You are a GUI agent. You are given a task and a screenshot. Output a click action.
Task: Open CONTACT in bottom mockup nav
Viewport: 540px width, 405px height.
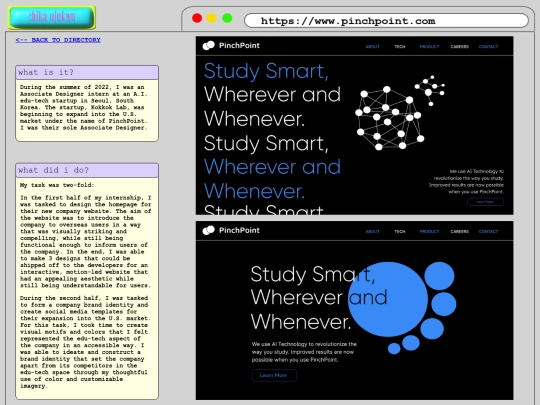[488, 231]
